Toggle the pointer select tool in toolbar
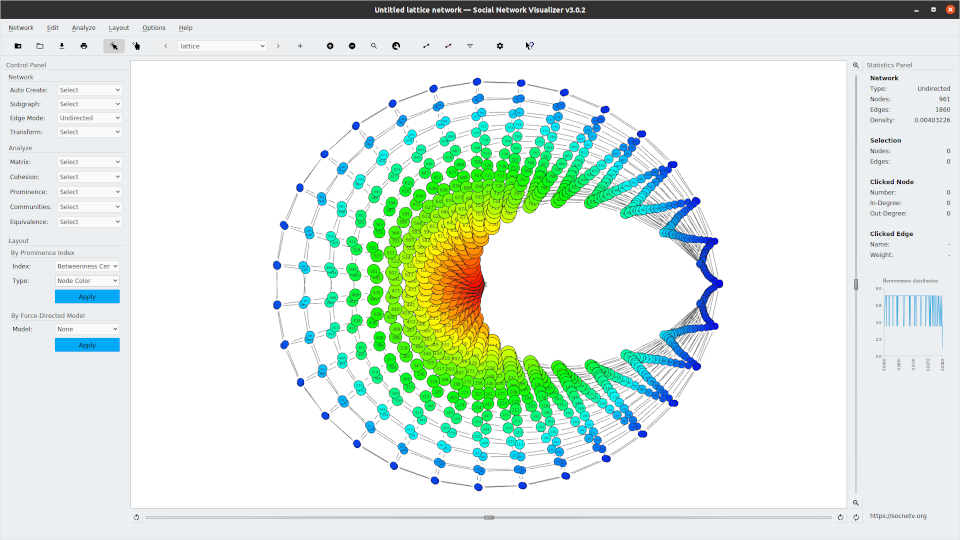The height and width of the screenshot is (540, 960). [x=114, y=46]
